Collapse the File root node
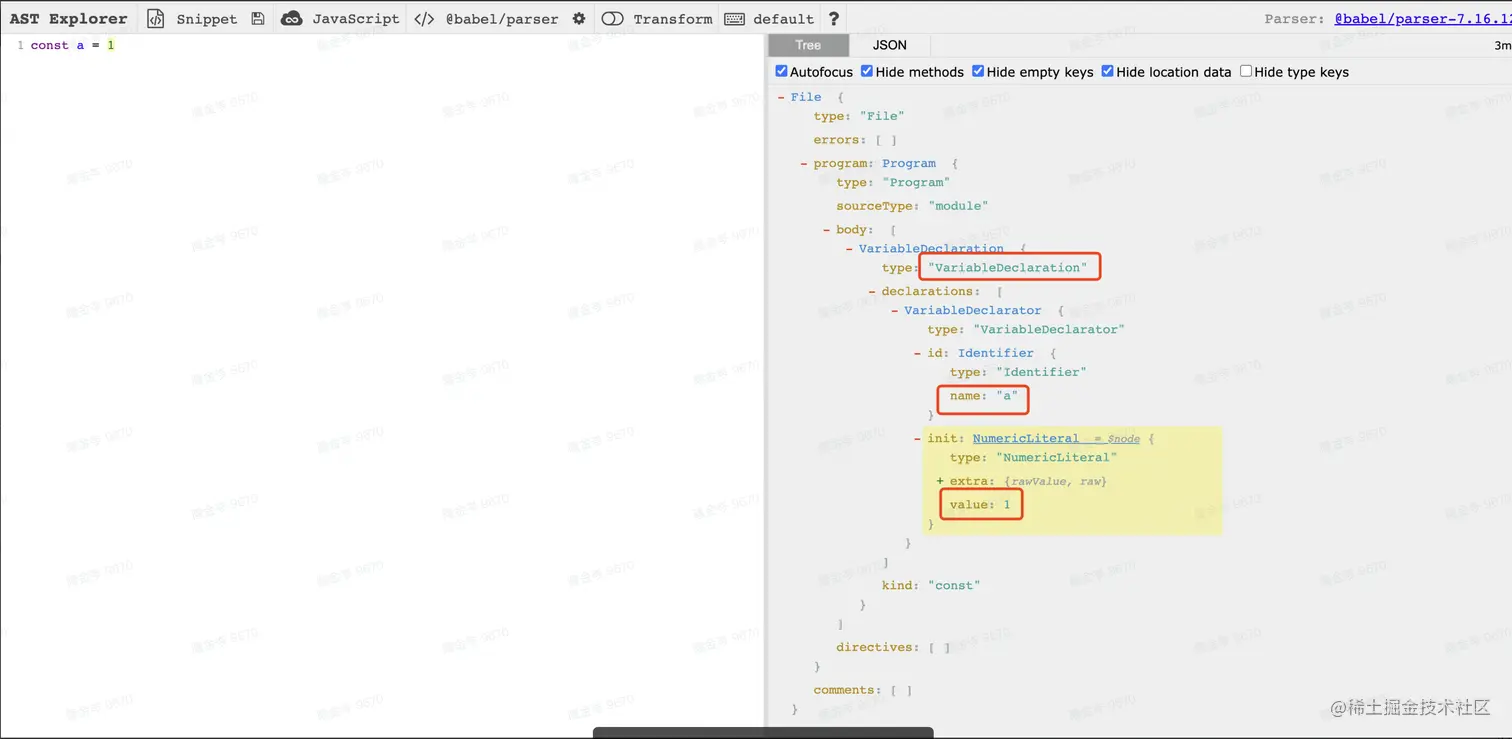 [781, 97]
